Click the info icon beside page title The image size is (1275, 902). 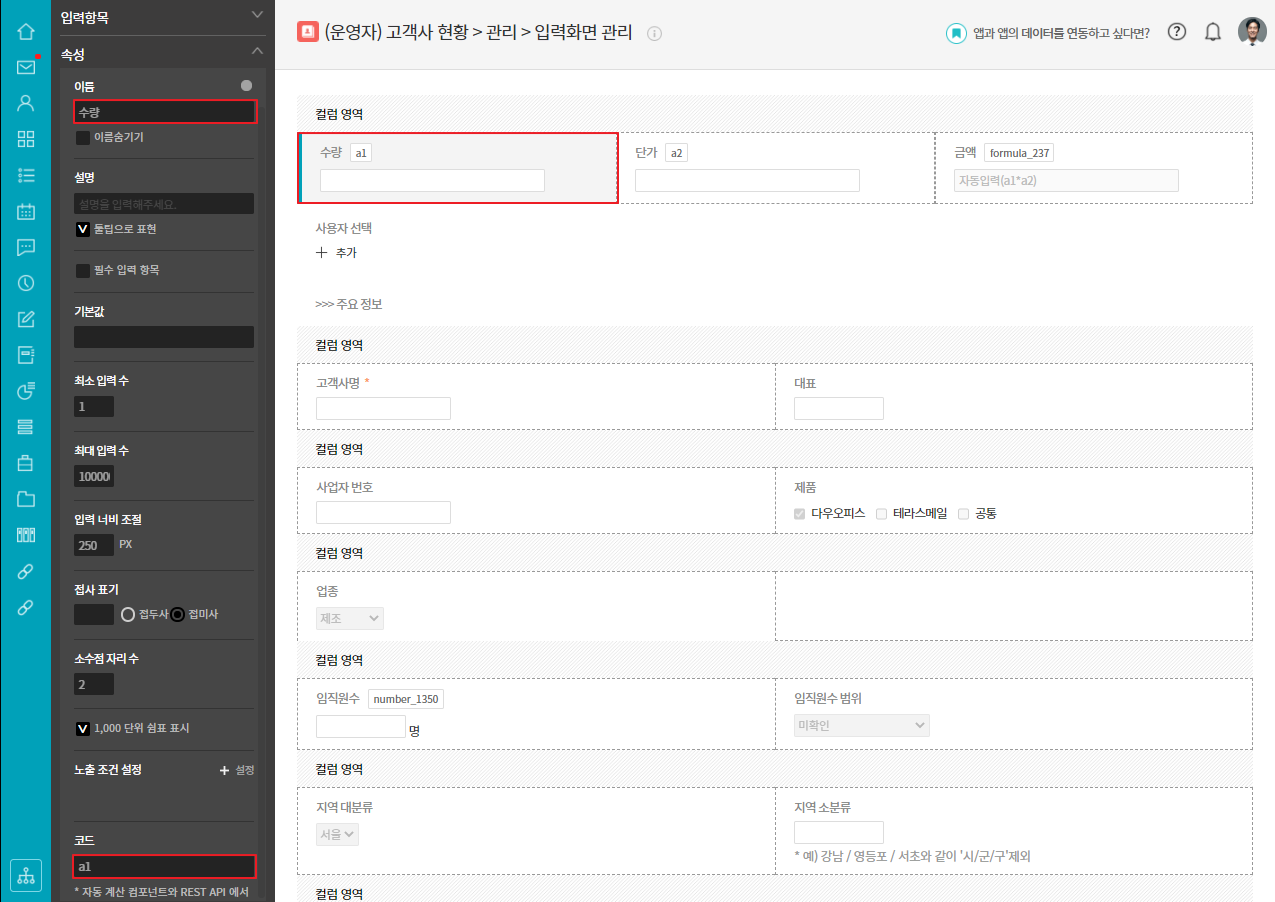(x=655, y=33)
